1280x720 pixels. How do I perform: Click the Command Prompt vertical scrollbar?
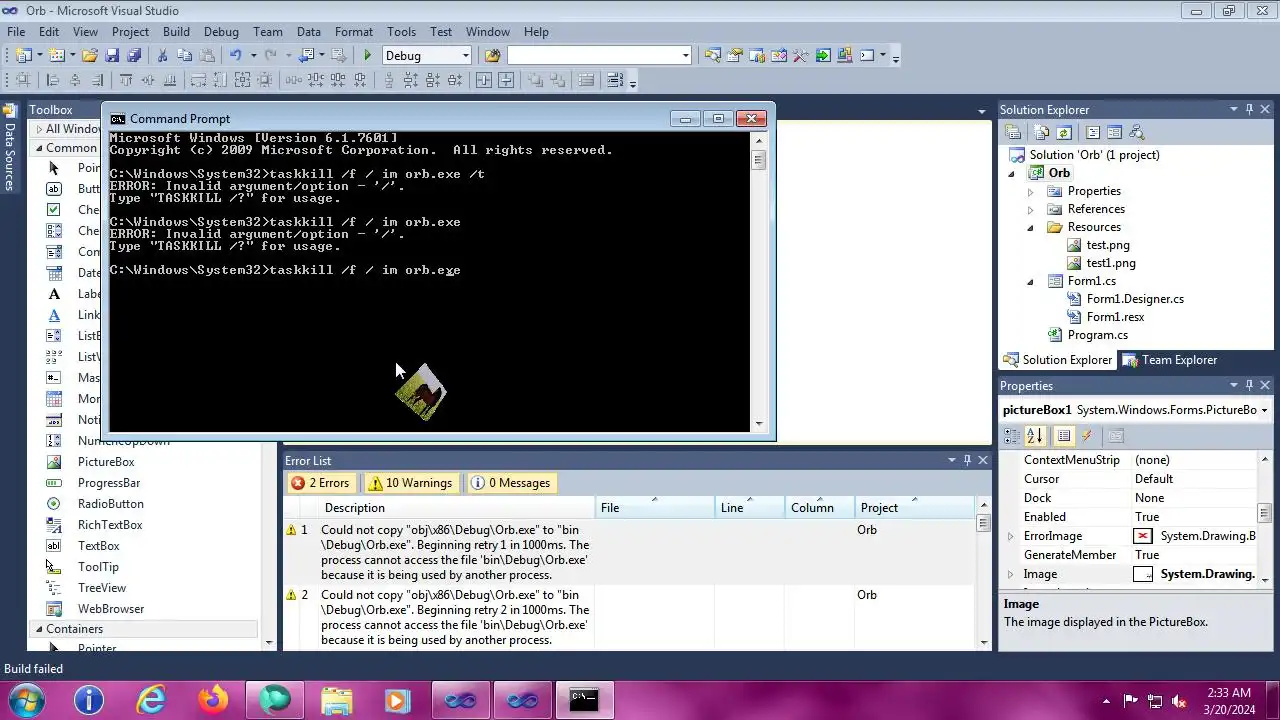pos(758,282)
